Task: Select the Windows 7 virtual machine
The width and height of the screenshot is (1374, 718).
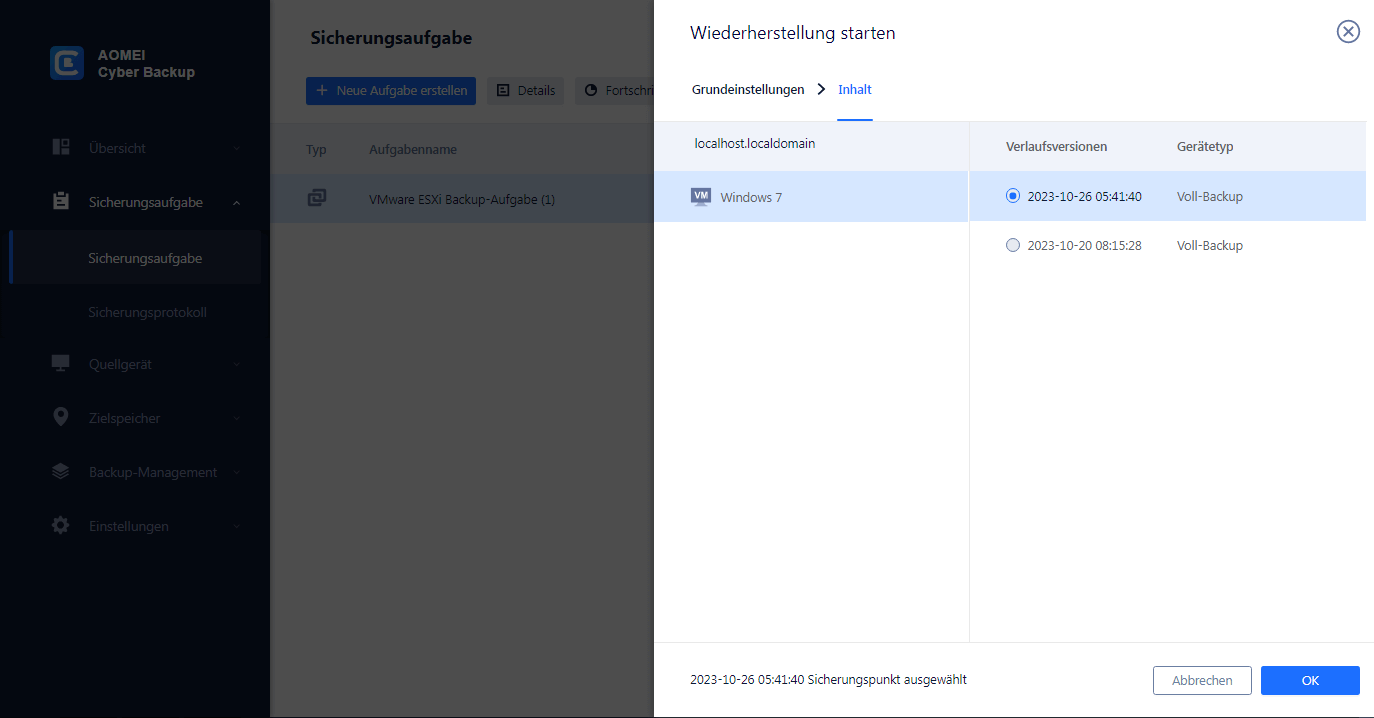Action: click(811, 197)
